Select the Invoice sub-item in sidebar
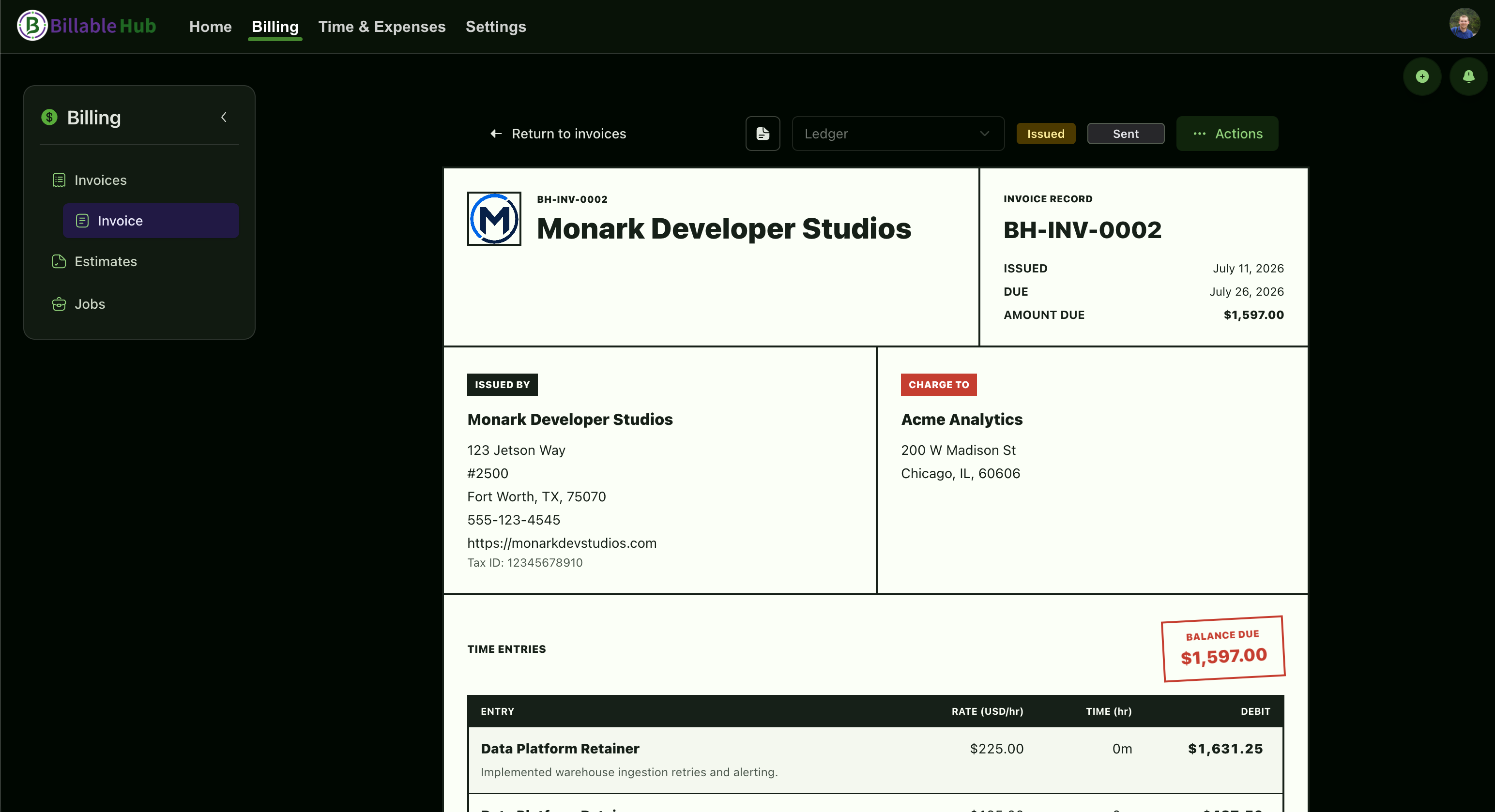Image resolution: width=1495 pixels, height=812 pixels. click(x=150, y=220)
